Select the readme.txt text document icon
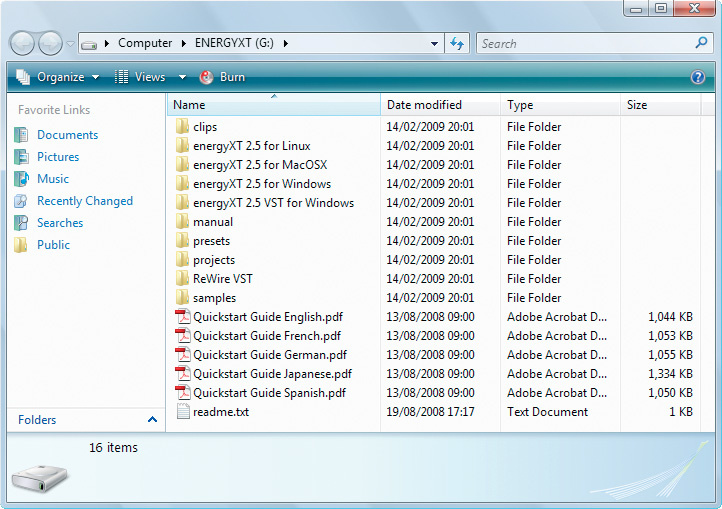722x509 pixels. [182, 412]
